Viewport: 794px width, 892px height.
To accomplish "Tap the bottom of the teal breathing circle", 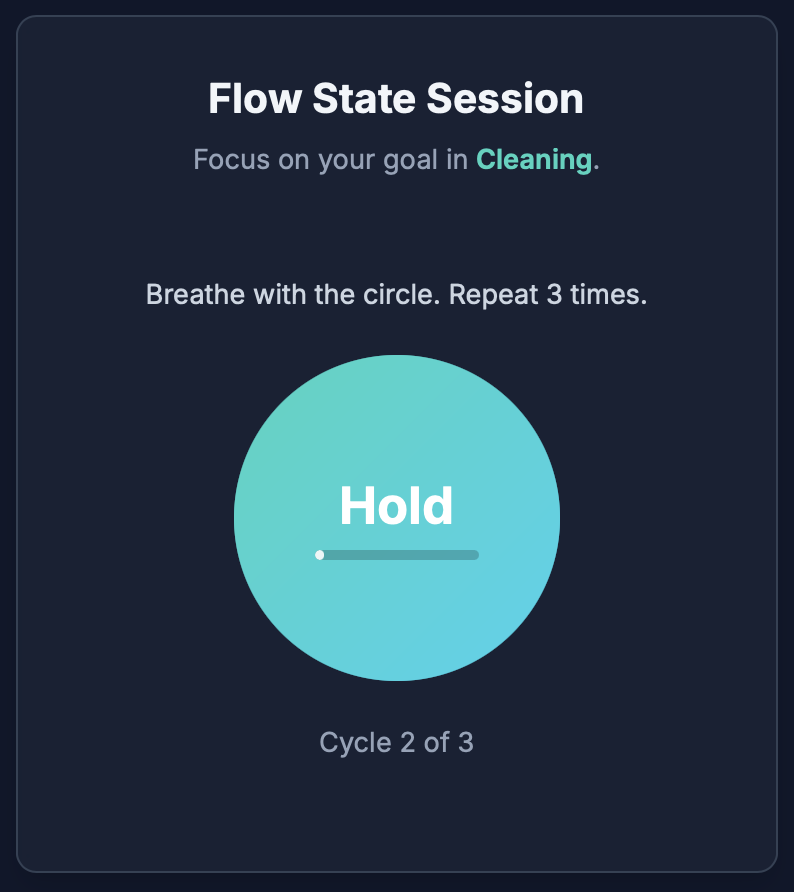I will (x=397, y=664).
